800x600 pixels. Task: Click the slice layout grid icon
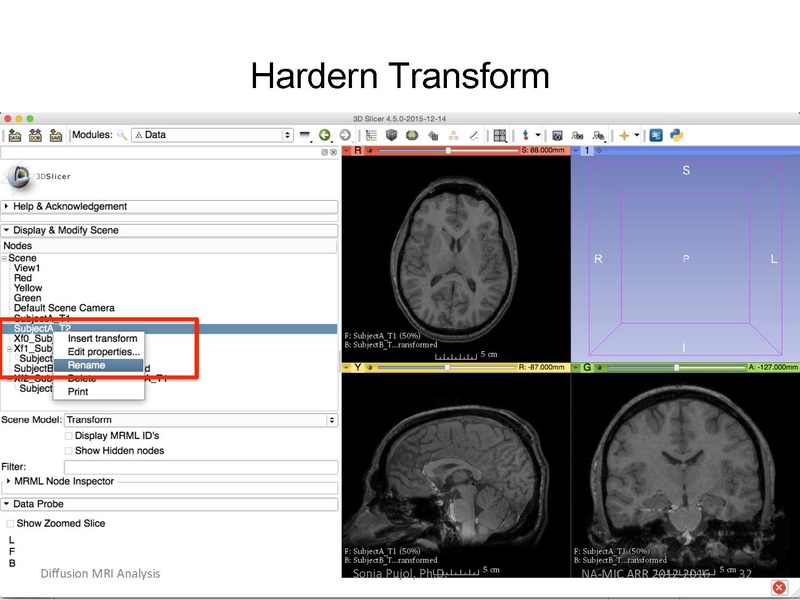coord(500,135)
